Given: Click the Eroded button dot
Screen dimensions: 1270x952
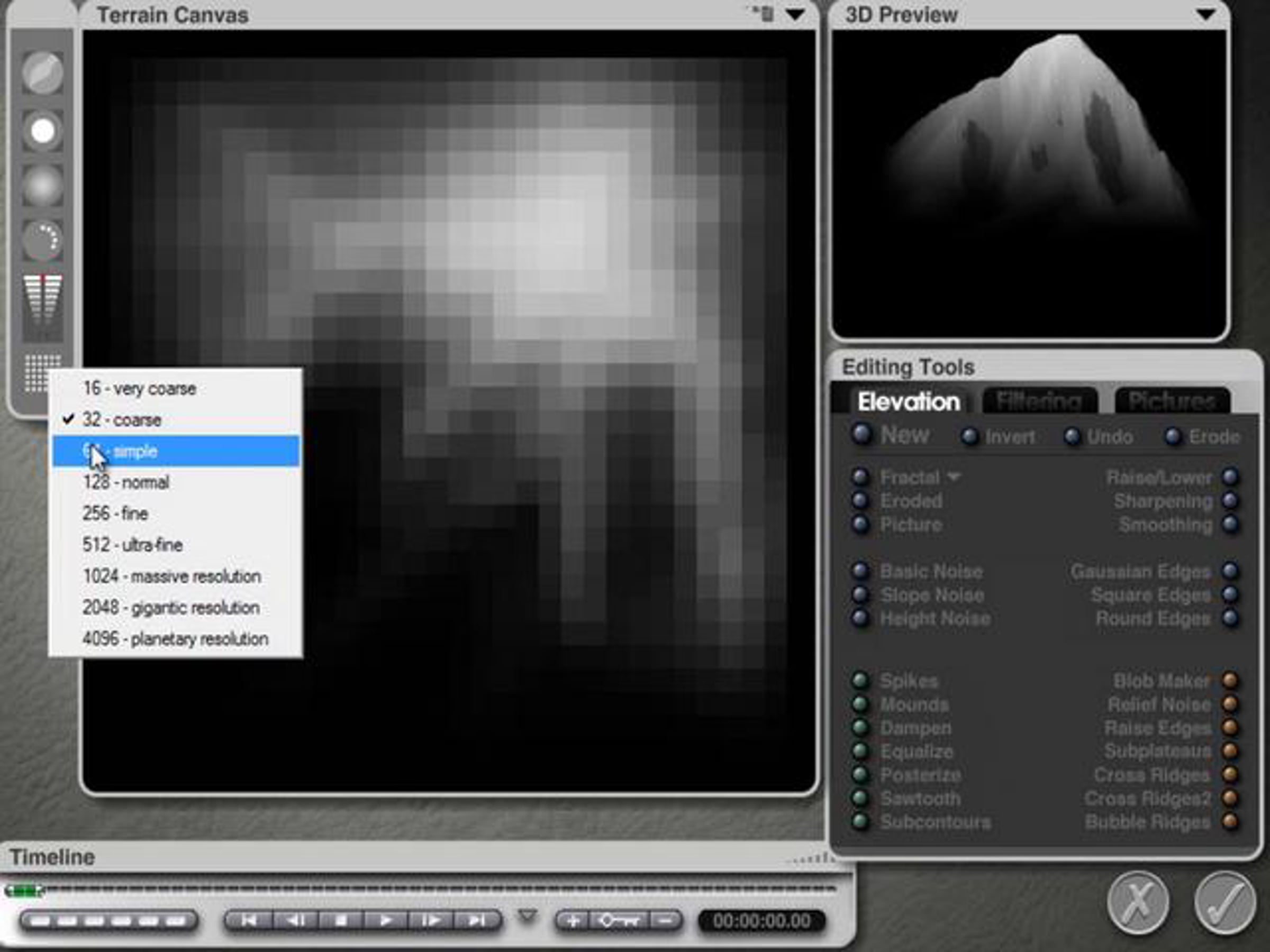Looking at the screenshot, I should coord(860,500).
